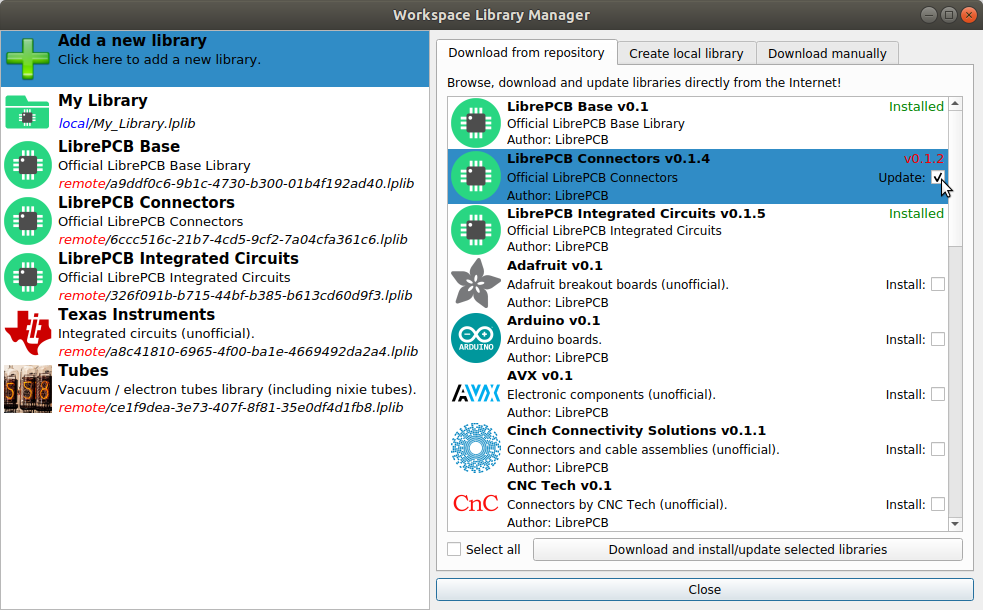The height and width of the screenshot is (610, 983).
Task: Switch to the Create local library tab
Action: click(686, 53)
